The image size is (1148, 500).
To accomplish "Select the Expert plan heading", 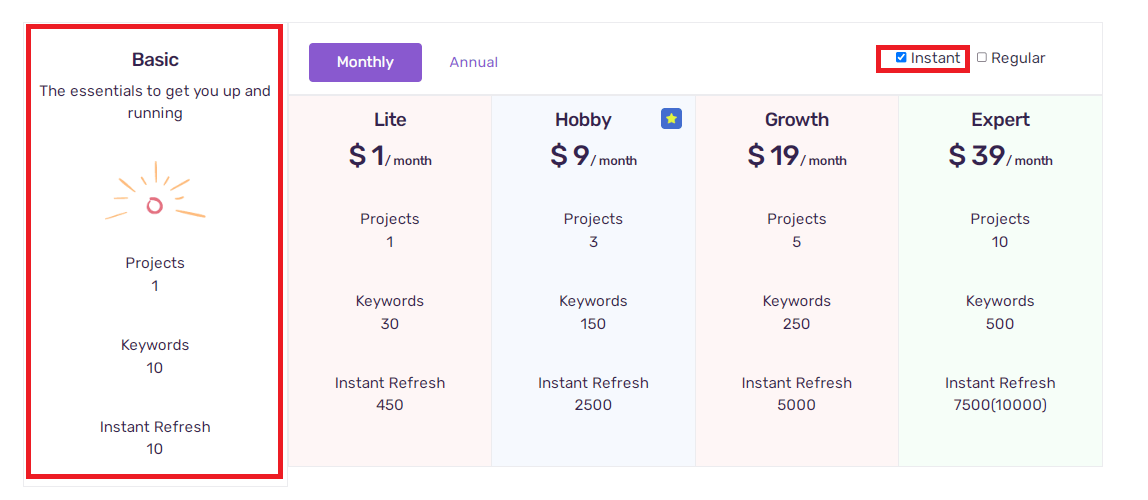I will pyautogui.click(x=1000, y=119).
